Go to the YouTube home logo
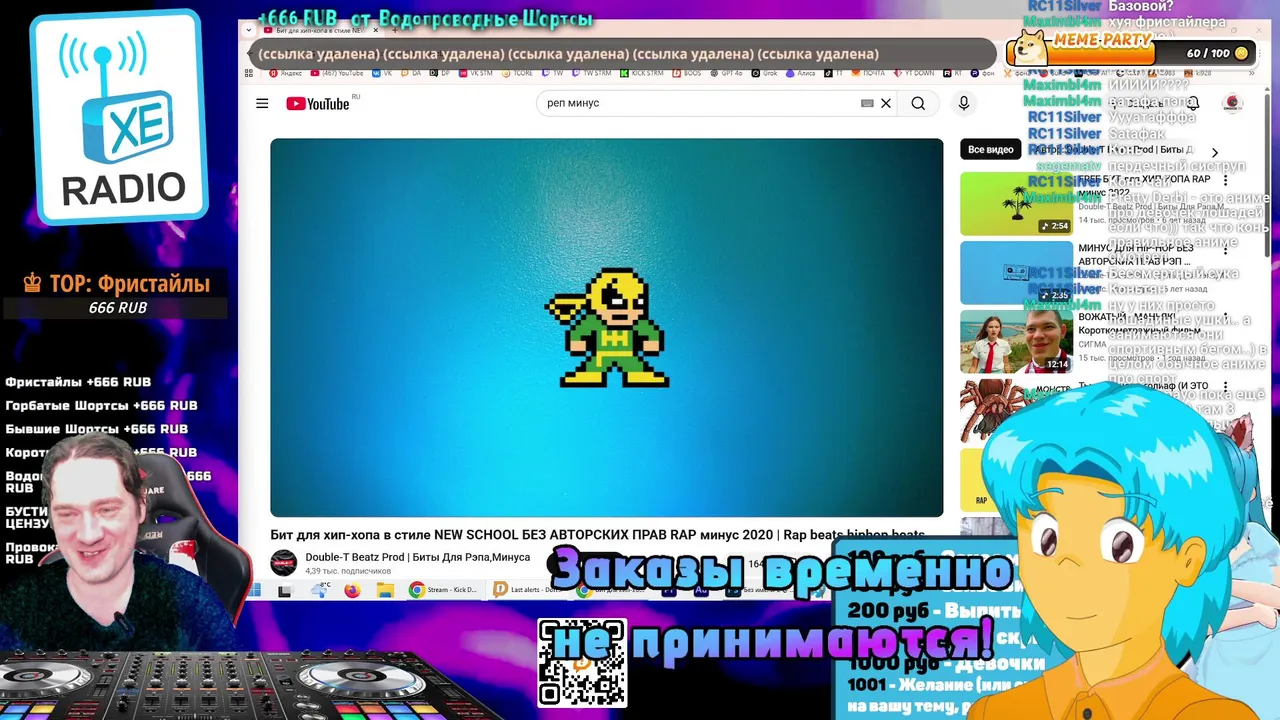 coord(318,103)
